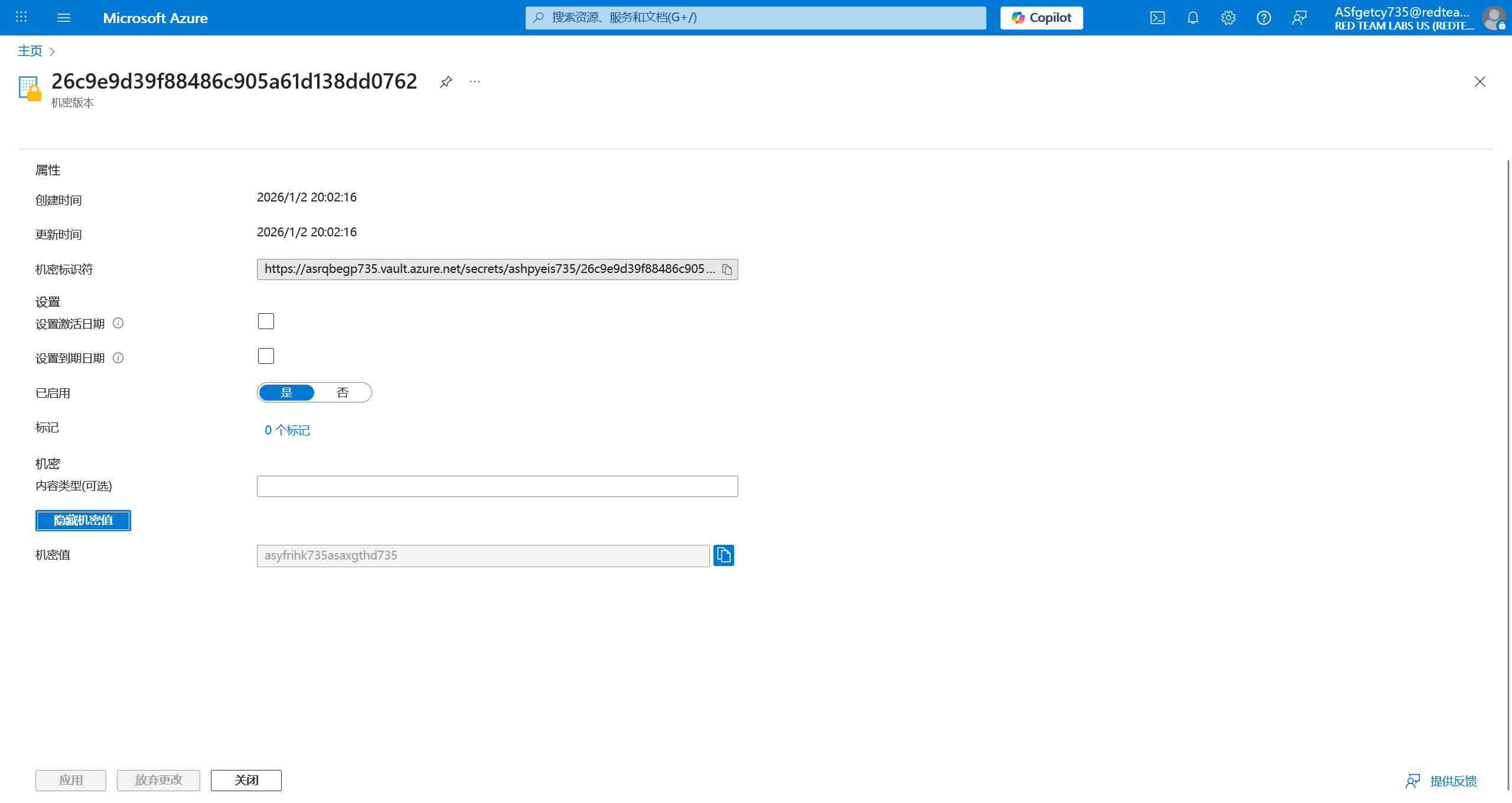Image resolution: width=1512 pixels, height=803 pixels.
Task: Go to the 主页 breadcrumb
Action: click(30, 51)
